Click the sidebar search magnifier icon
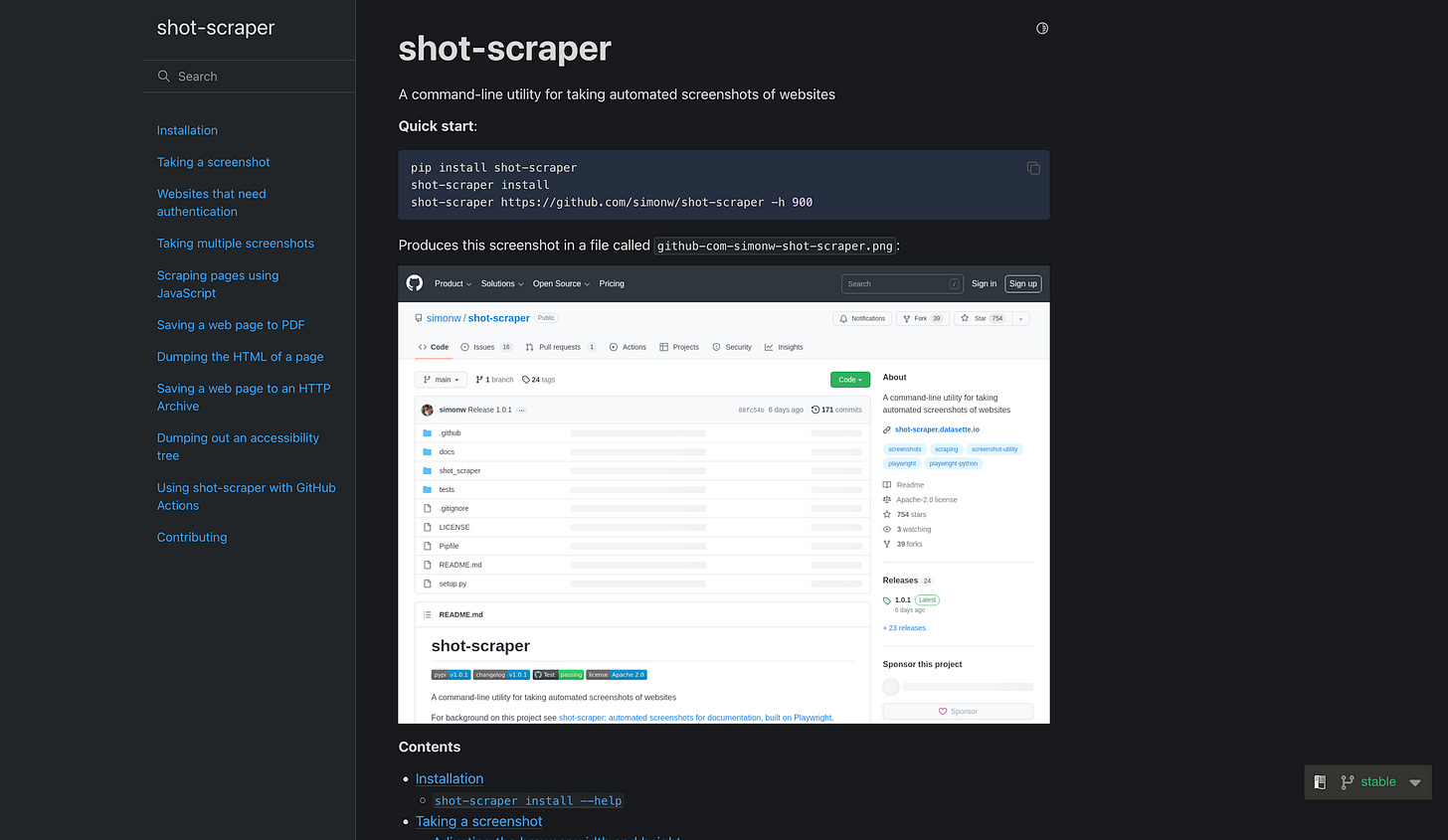This screenshot has height=840, width=1448. (x=164, y=76)
